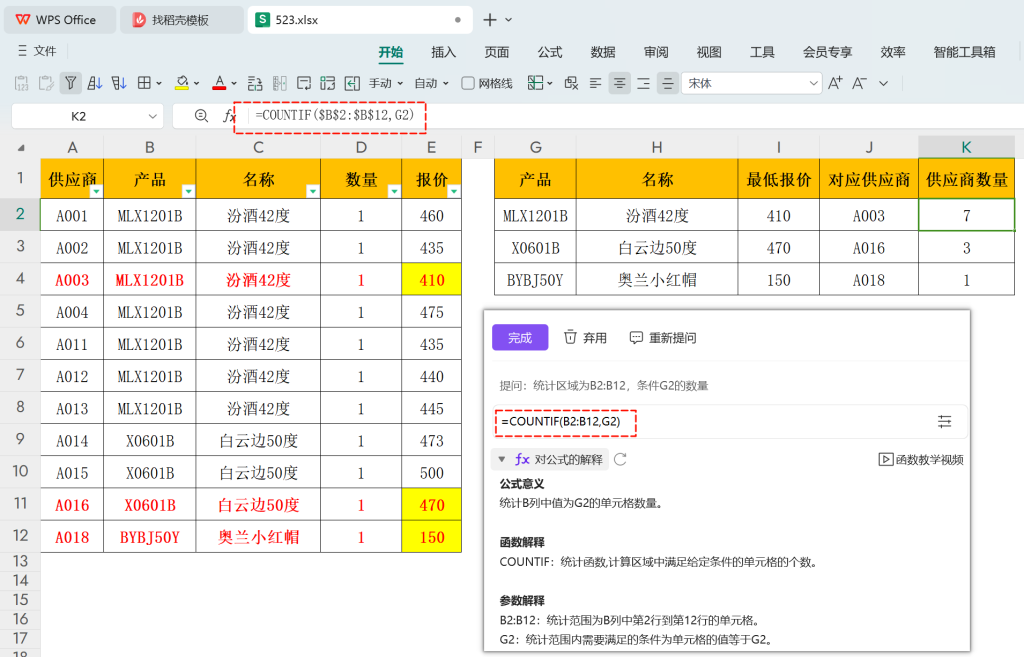Click the fx insert function icon
The height and width of the screenshot is (657, 1024).
229,116
